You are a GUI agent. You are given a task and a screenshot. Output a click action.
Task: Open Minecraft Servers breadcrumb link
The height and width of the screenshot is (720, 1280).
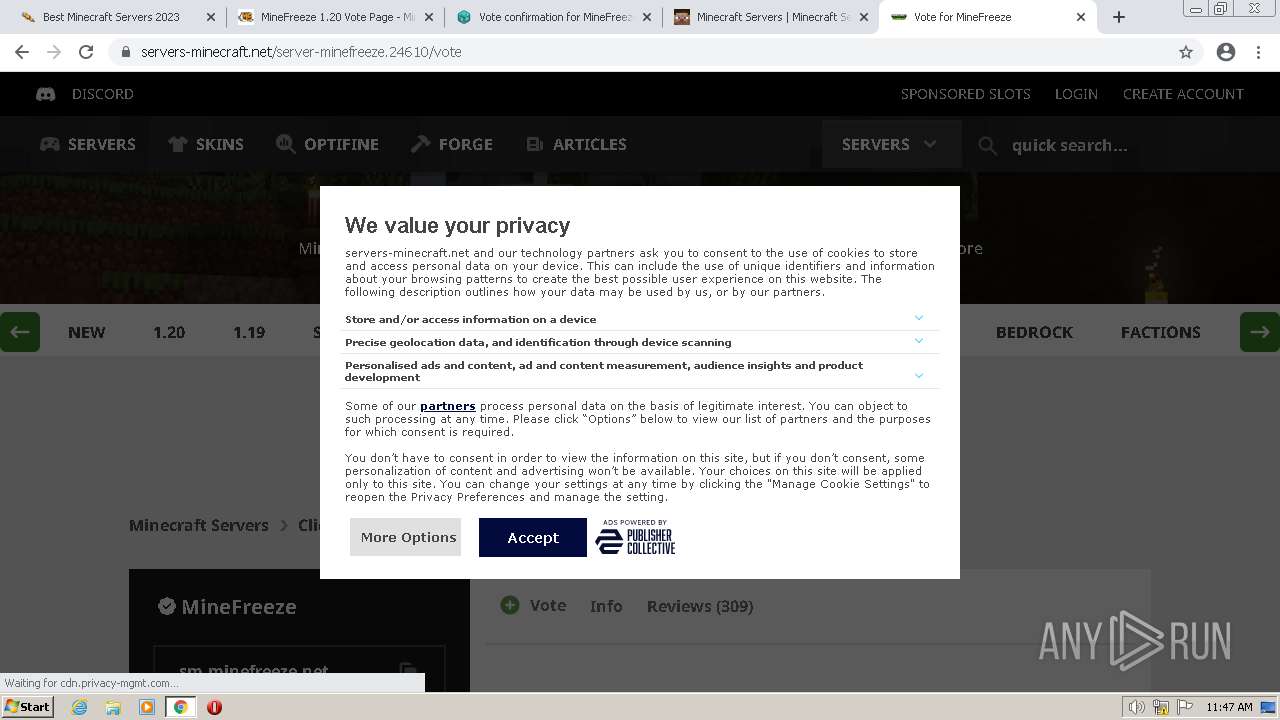199,525
